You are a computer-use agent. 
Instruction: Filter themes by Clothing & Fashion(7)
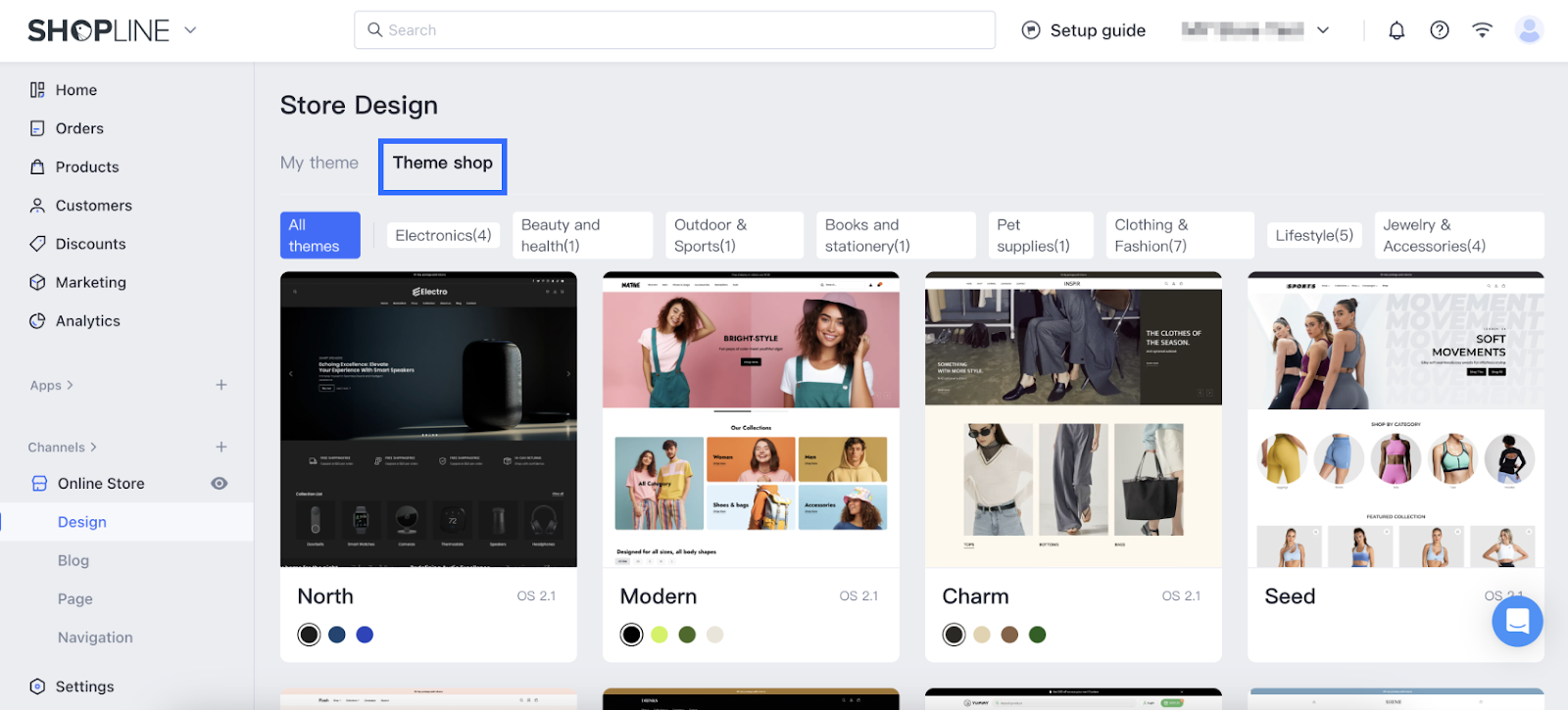coord(1180,235)
